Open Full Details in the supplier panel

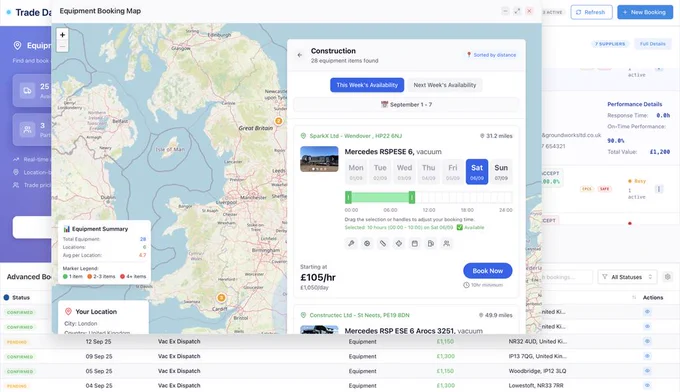pyautogui.click(x=652, y=44)
